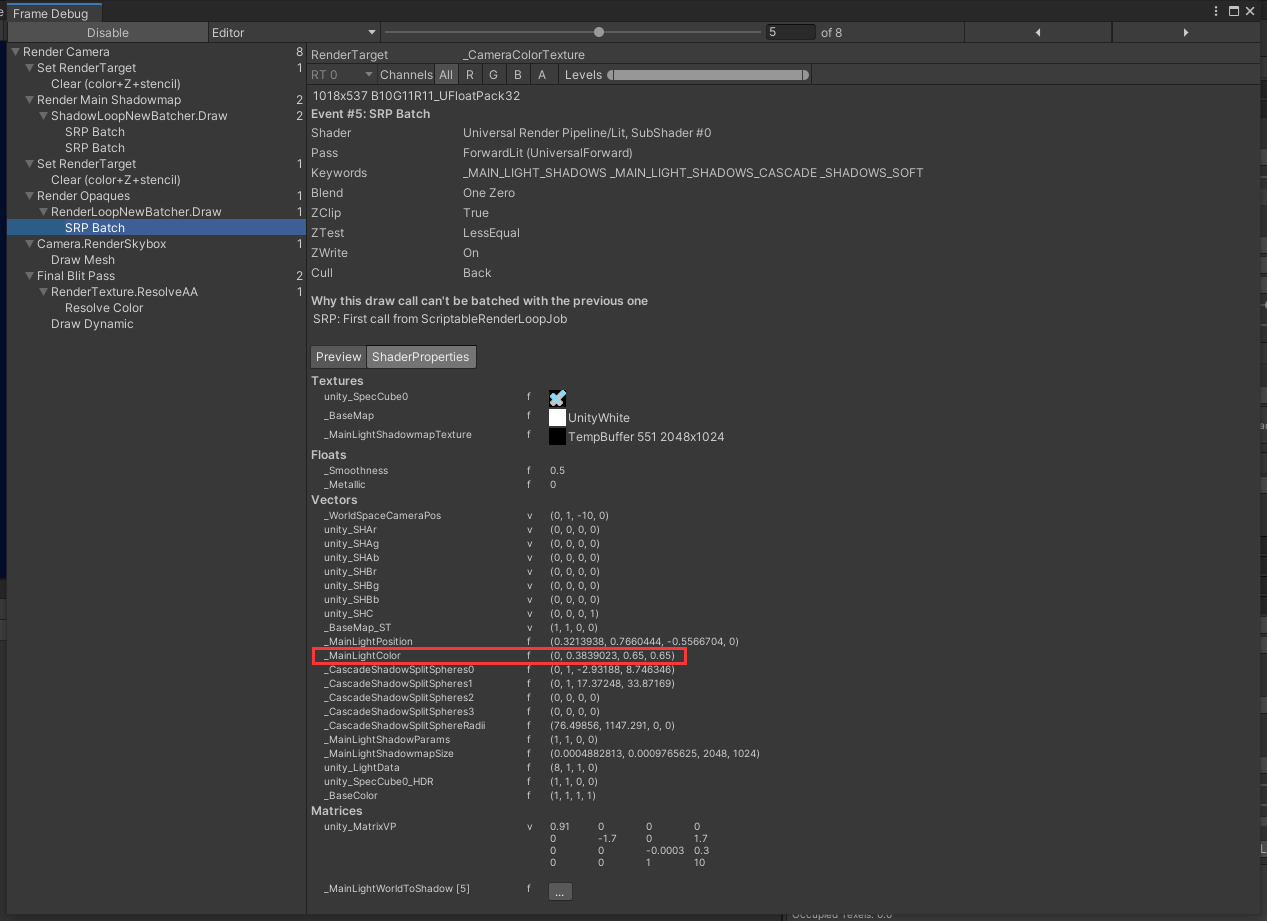Click the _WorldSpaceCameraPos property name
Image resolution: width=1267 pixels, height=921 pixels.
click(382, 516)
